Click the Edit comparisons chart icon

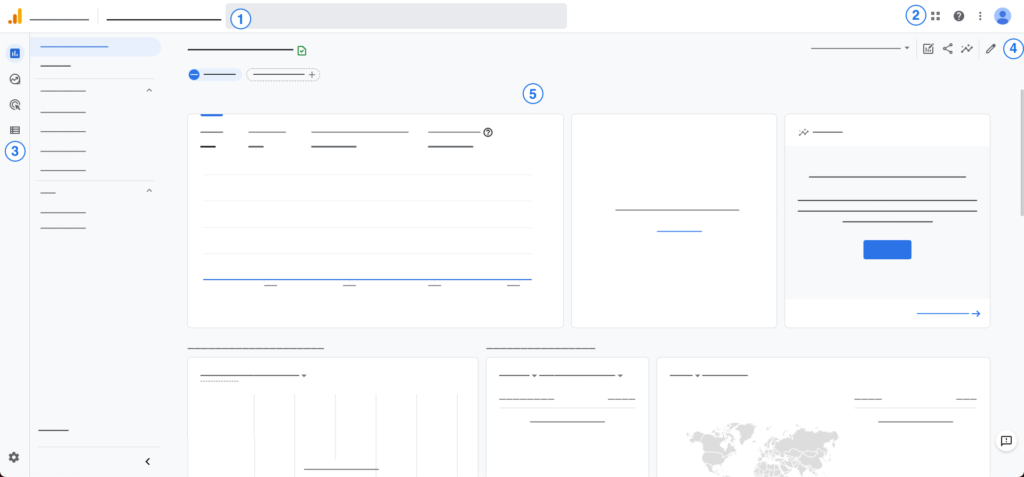928,48
